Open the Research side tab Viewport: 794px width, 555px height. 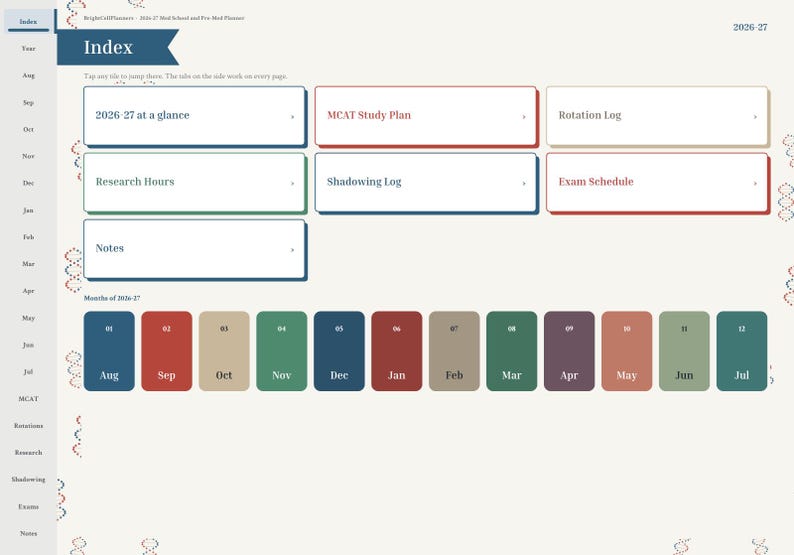28,452
